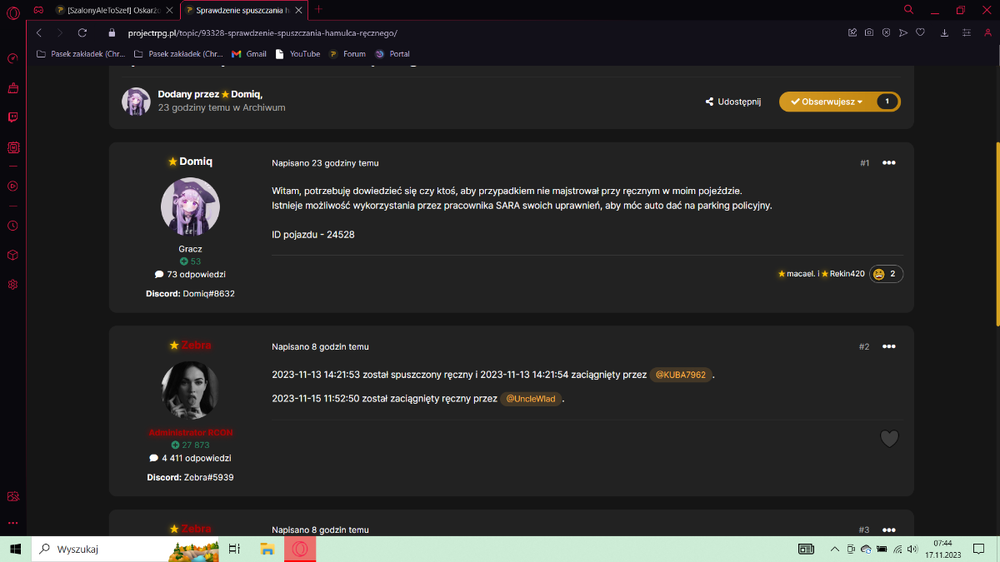Like Zebra's post with heart icon

(x=889, y=438)
